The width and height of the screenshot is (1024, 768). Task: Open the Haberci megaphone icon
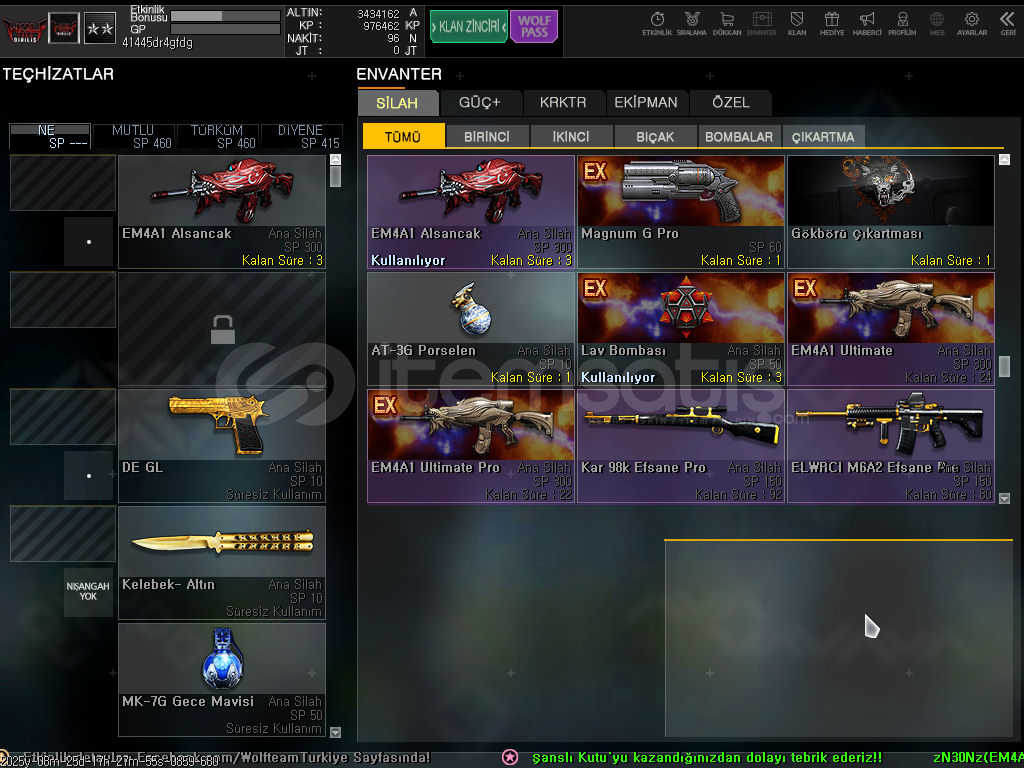[x=867, y=24]
